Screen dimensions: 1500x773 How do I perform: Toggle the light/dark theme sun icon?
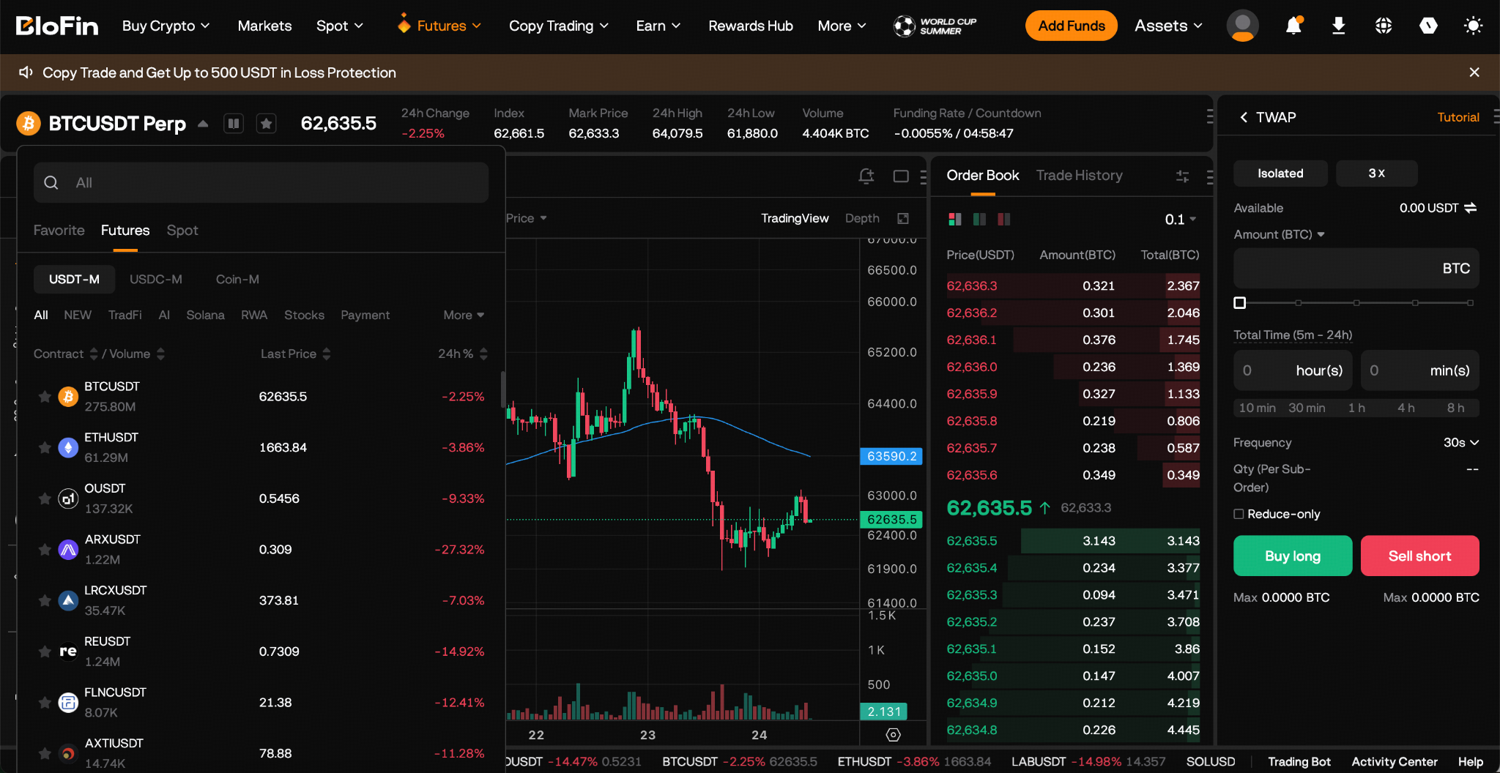coord(1473,26)
